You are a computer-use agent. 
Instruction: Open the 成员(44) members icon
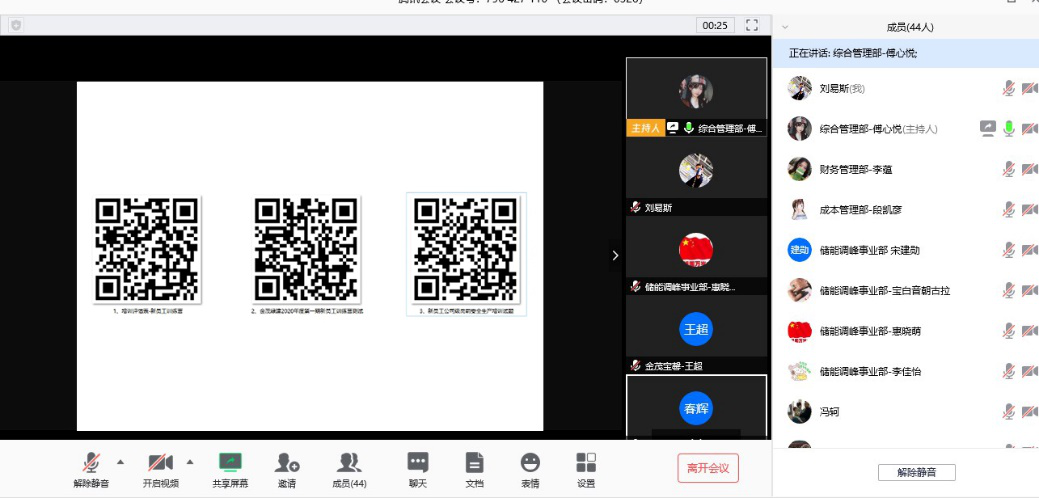click(349, 462)
